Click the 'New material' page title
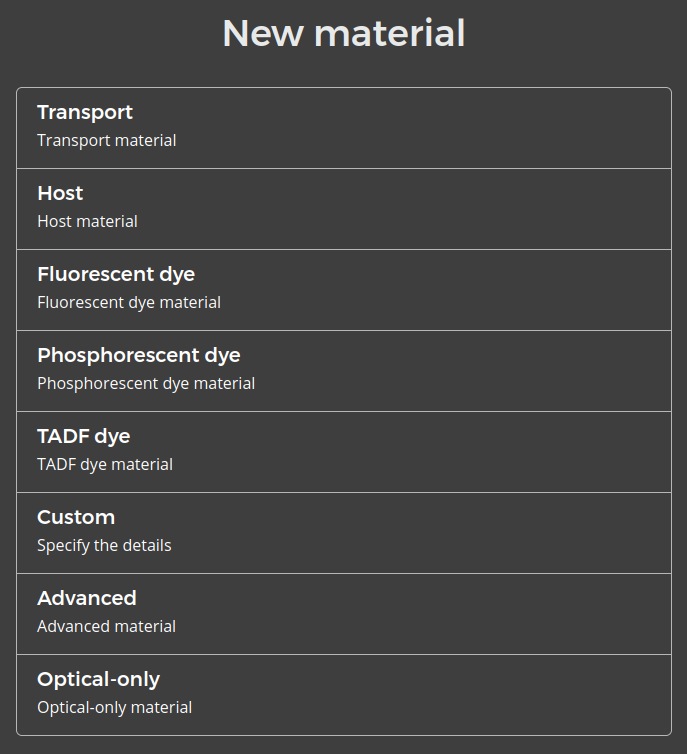687x754 pixels. point(343,33)
